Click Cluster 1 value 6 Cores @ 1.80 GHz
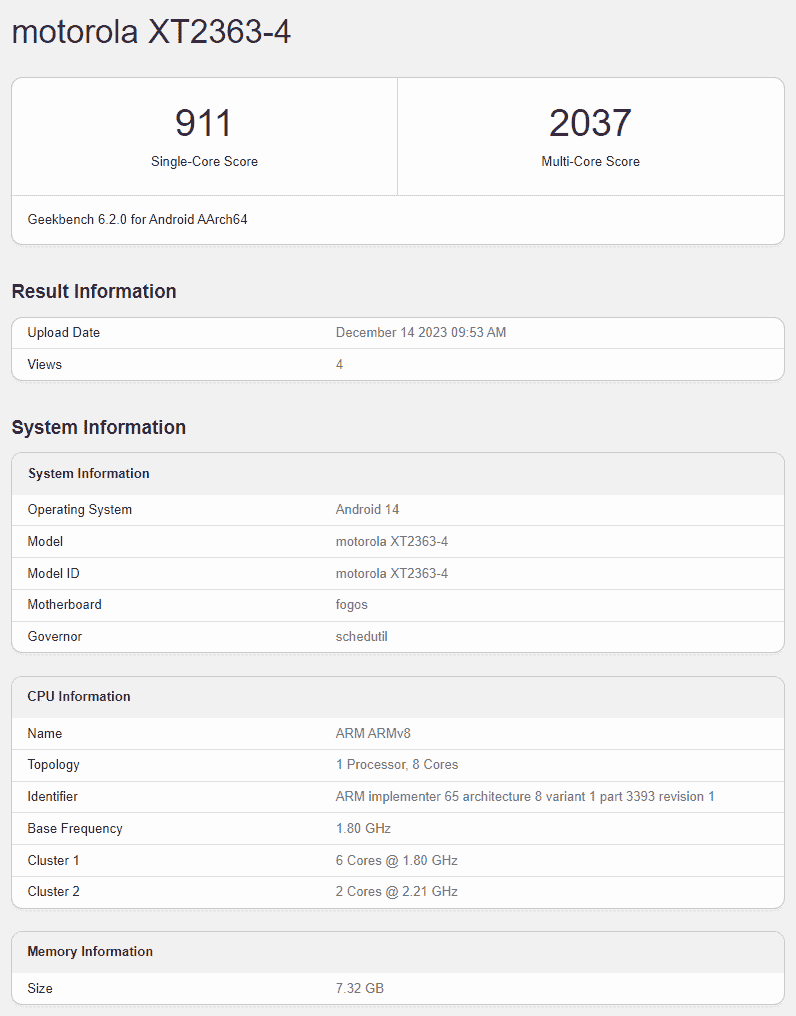The image size is (796, 1016). 397,860
